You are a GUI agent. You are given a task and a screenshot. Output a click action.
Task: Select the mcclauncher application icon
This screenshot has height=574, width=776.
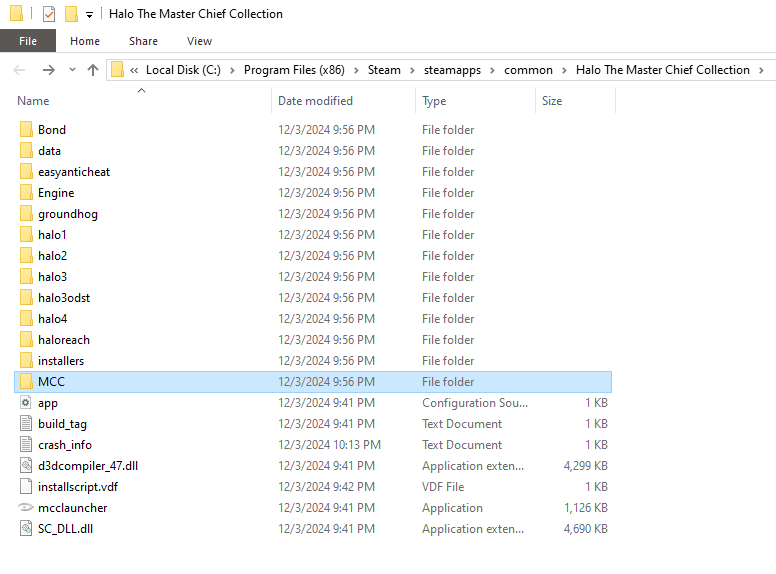coord(26,507)
